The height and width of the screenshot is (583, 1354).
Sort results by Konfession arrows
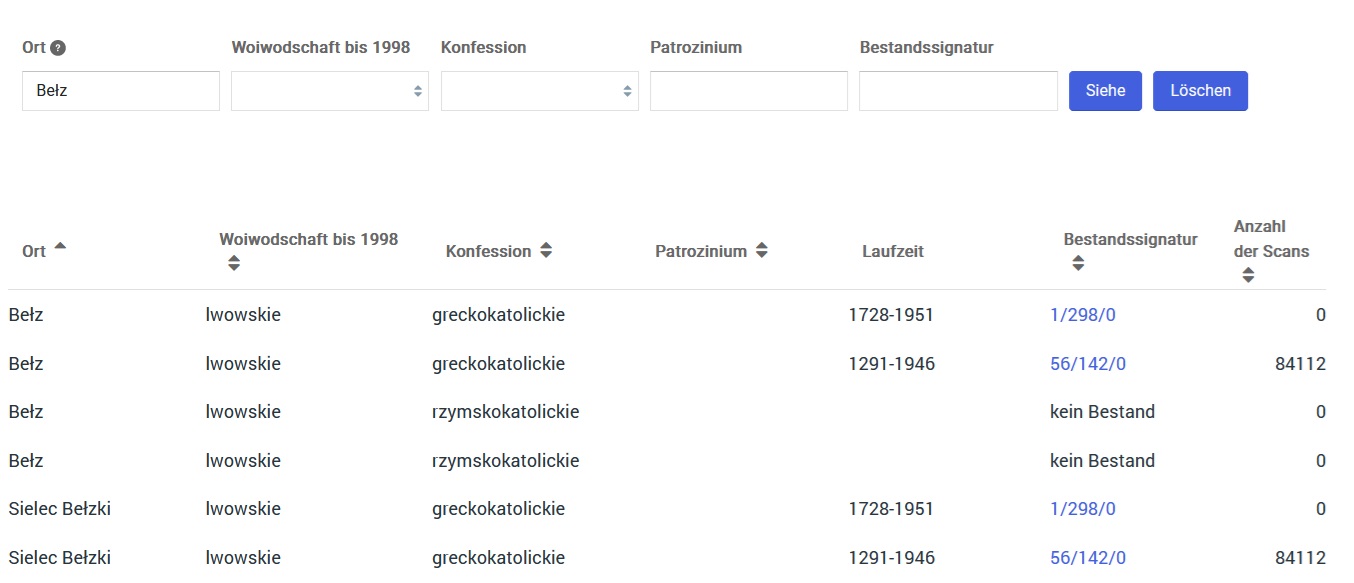pos(546,251)
